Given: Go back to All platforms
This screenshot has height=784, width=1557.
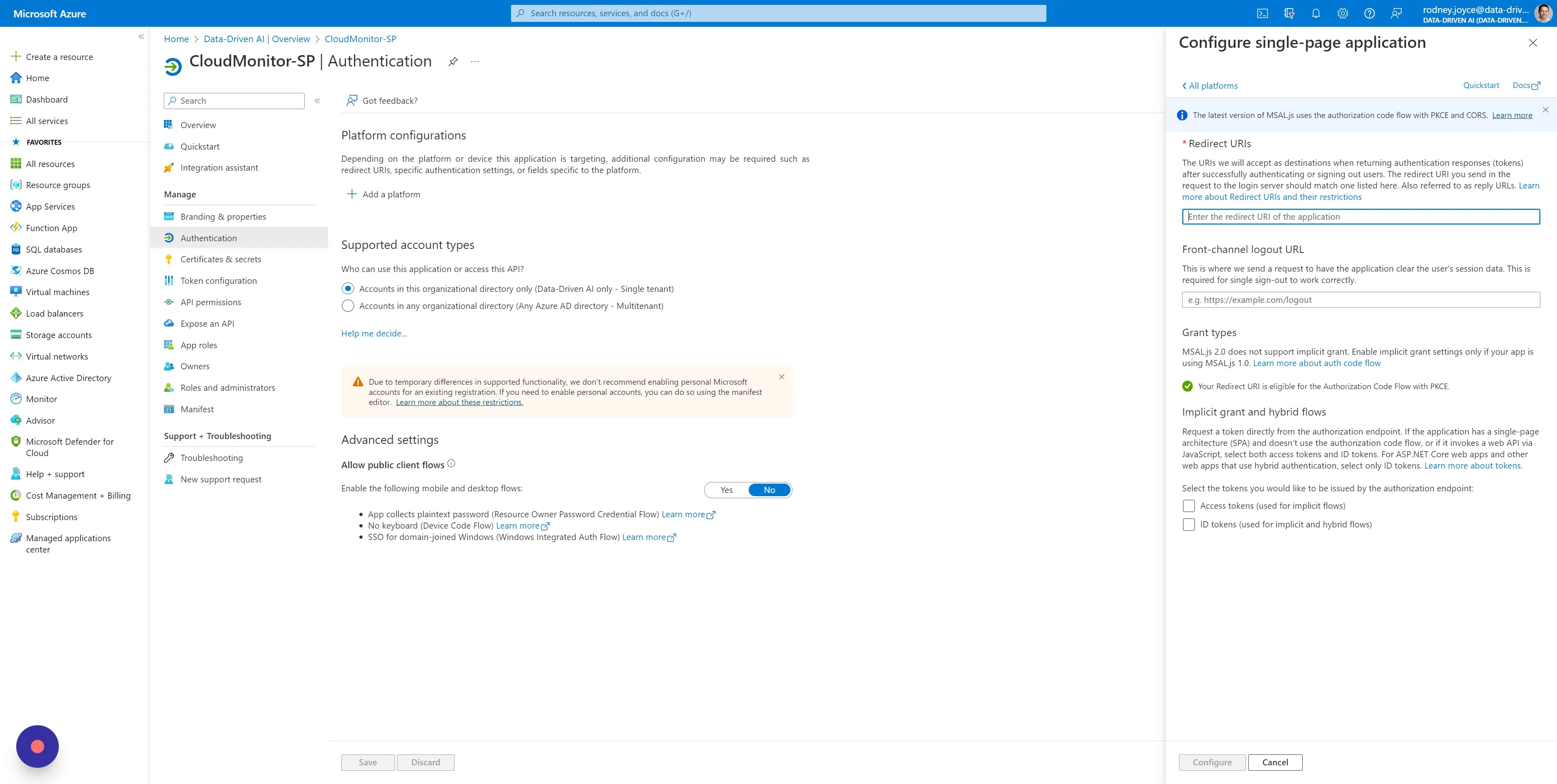Looking at the screenshot, I should [1210, 86].
